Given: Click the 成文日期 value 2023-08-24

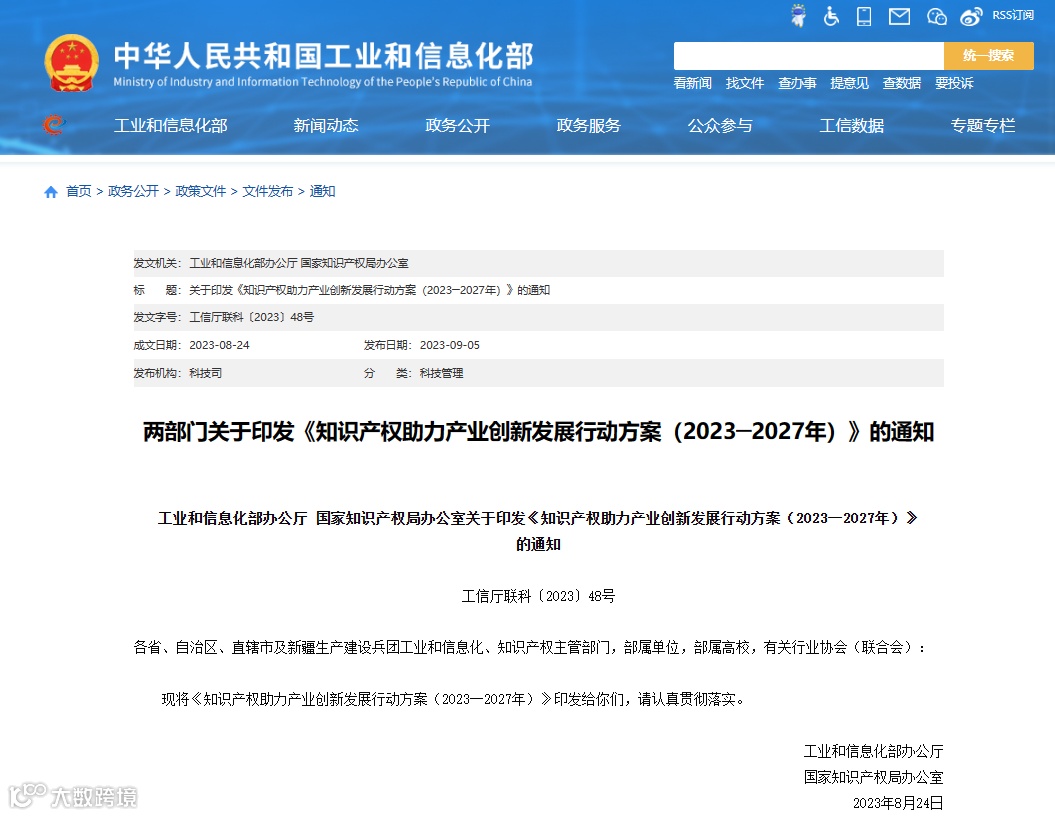Looking at the screenshot, I should tap(219, 345).
